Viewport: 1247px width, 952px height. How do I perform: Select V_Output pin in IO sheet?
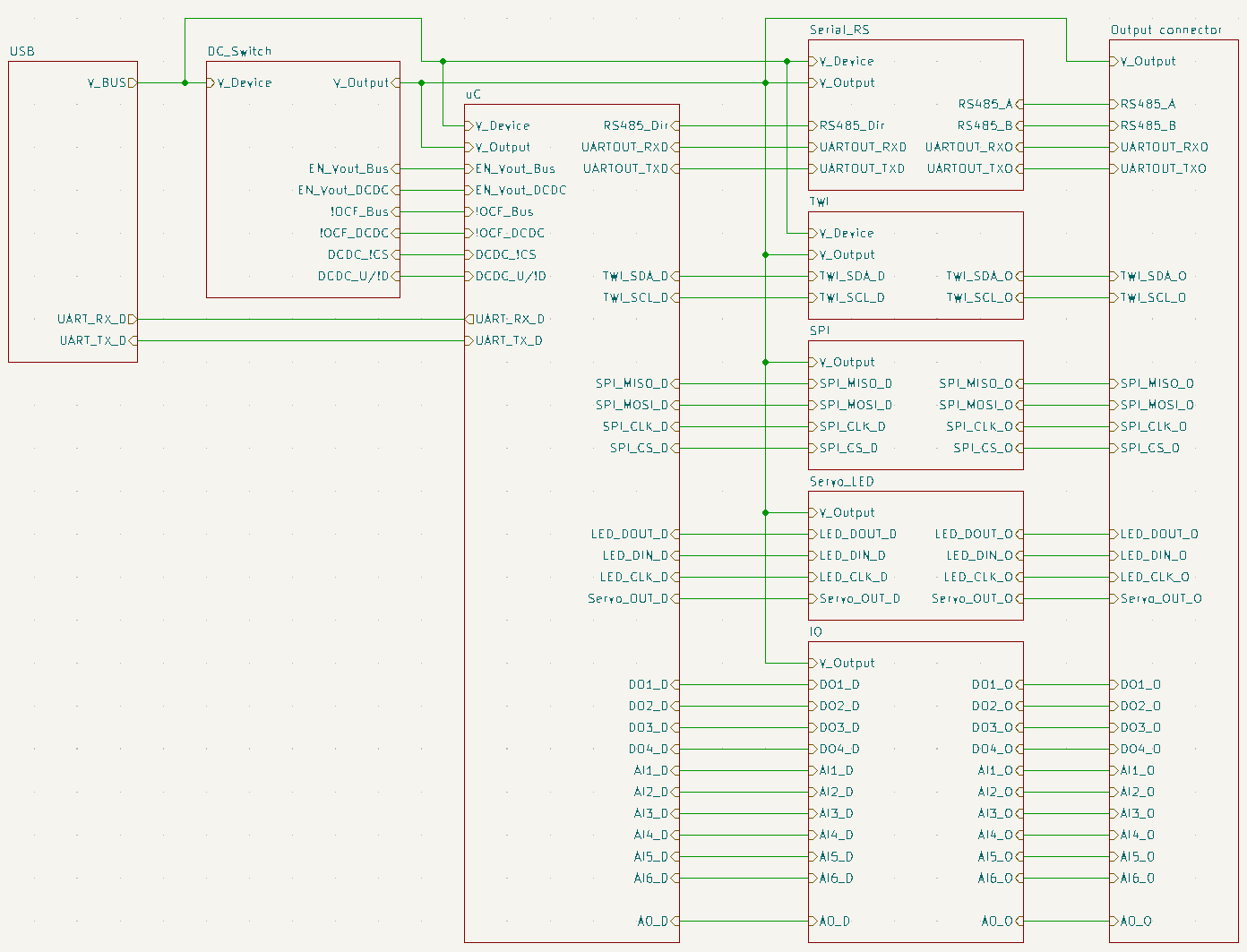[x=842, y=663]
